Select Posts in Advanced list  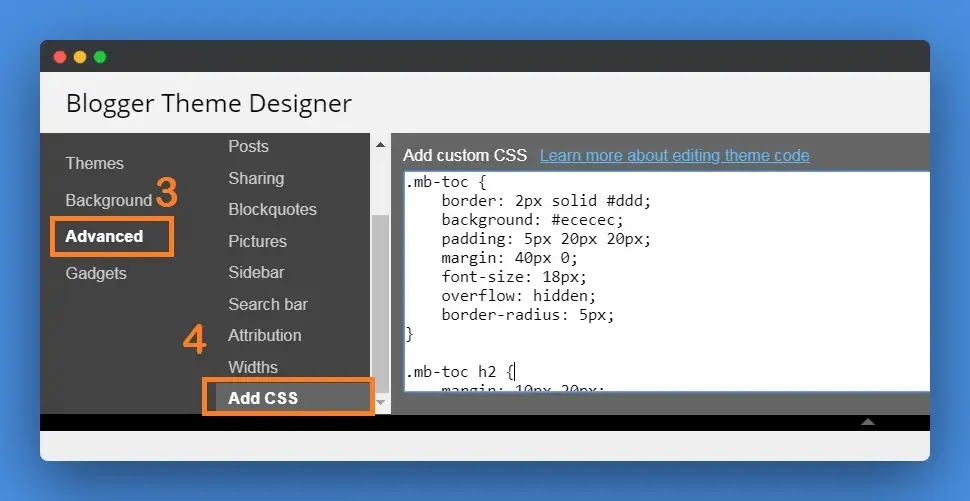click(x=248, y=147)
